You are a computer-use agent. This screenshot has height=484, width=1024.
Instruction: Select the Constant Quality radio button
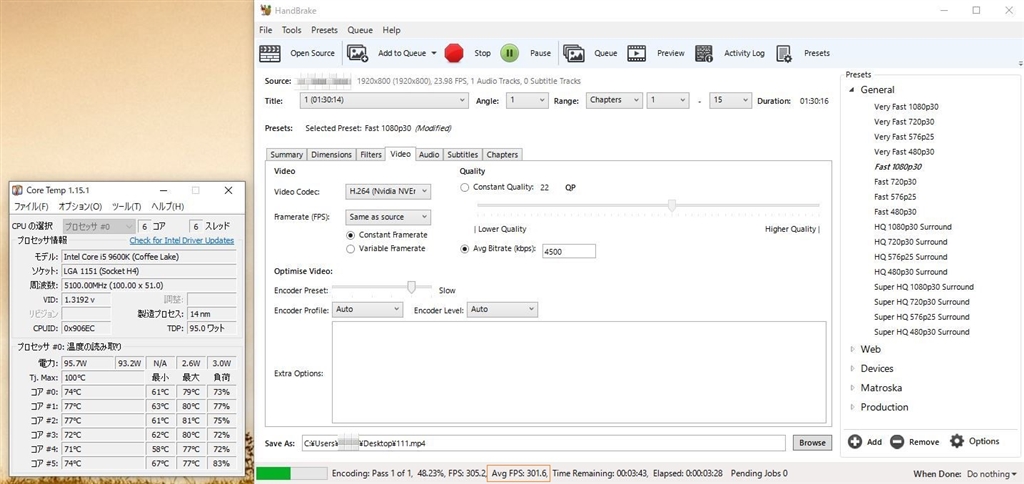(464, 187)
